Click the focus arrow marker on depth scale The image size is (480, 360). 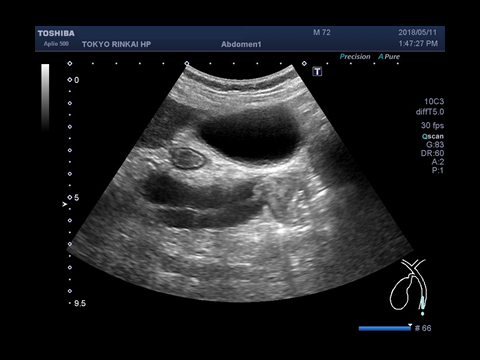(65, 204)
